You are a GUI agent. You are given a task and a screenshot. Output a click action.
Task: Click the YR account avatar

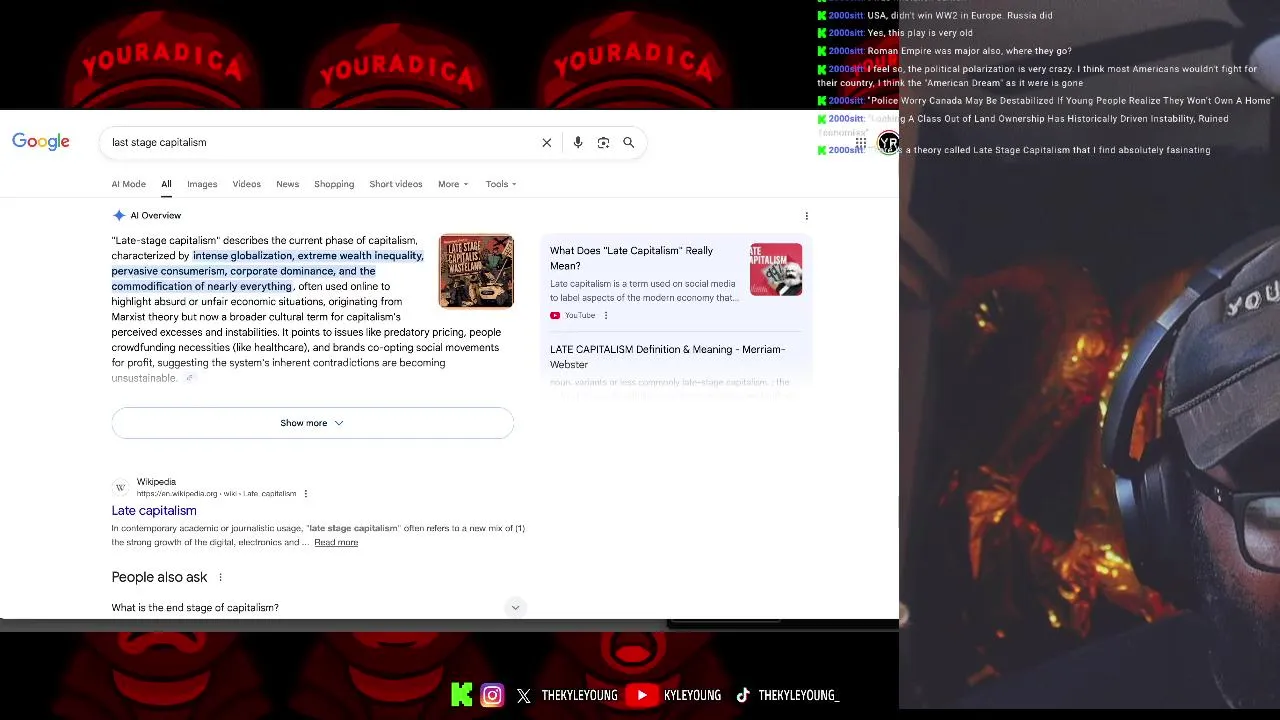point(888,144)
